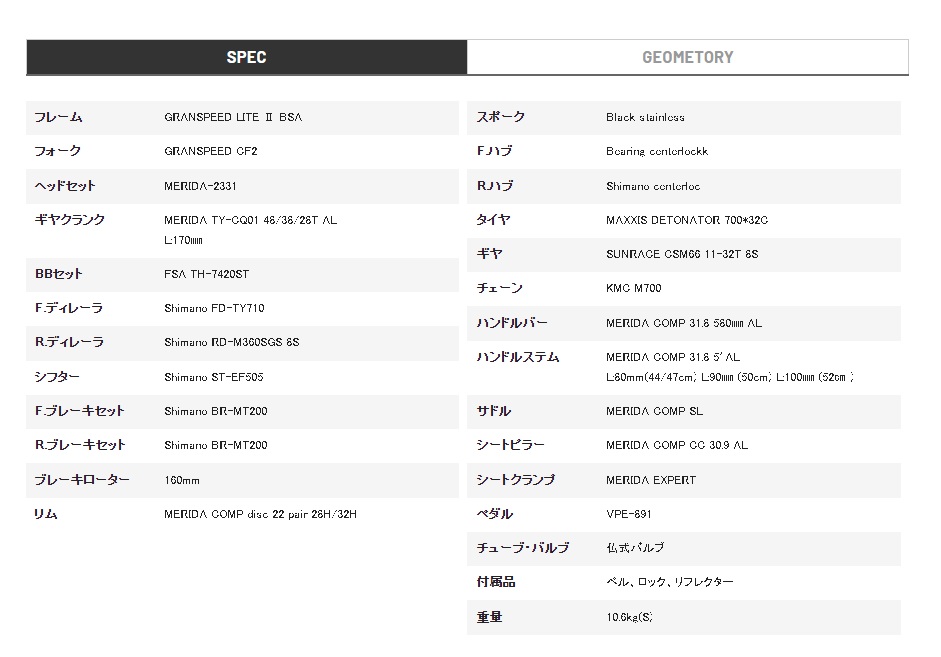Select the F.ブレーキセット label
This screenshot has width=941, height=657.
coord(79,411)
